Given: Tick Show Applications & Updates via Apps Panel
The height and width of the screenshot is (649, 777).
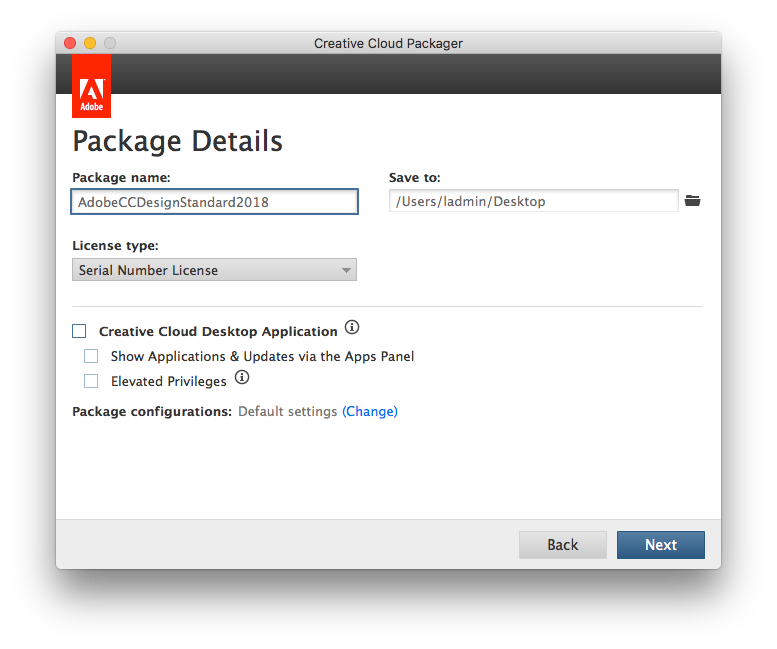Looking at the screenshot, I should 91,356.
